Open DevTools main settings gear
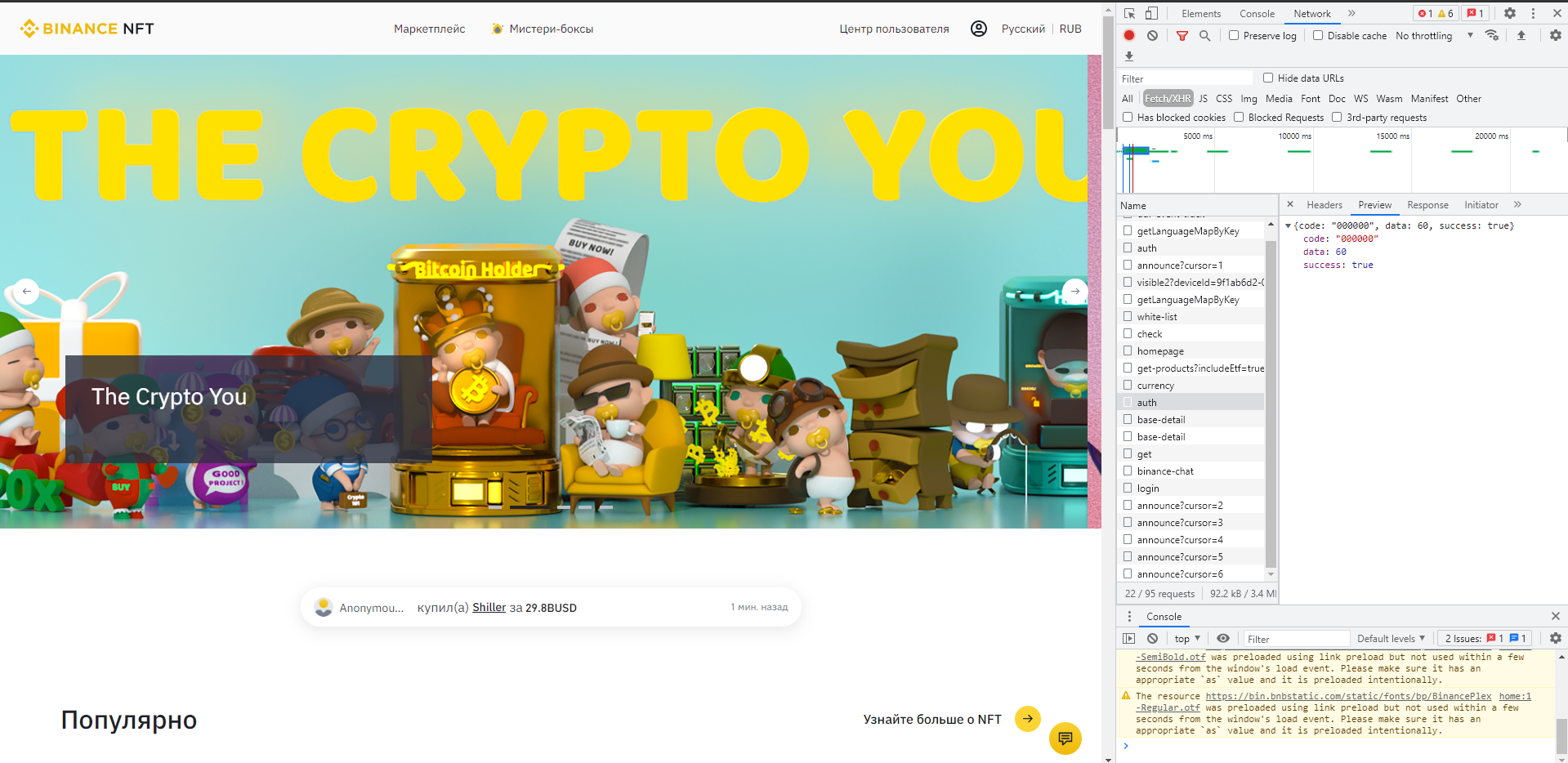Screen dimensions: 1568x763 click(x=1509, y=13)
